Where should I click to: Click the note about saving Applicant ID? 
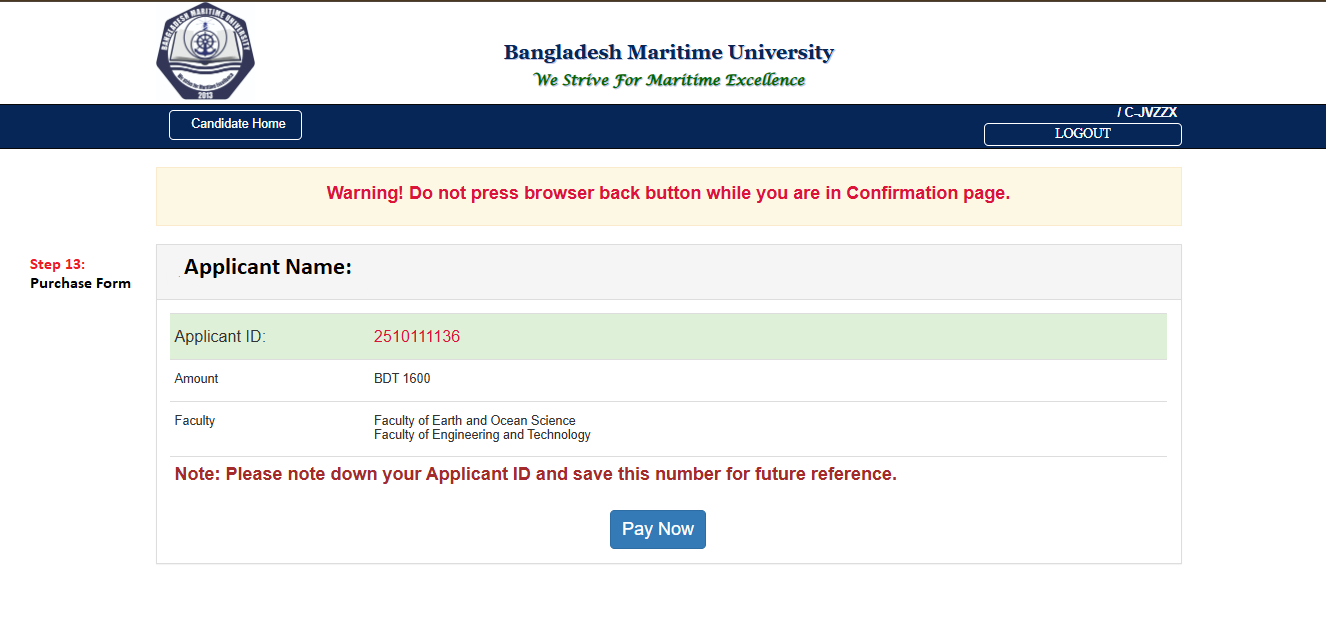(535, 474)
